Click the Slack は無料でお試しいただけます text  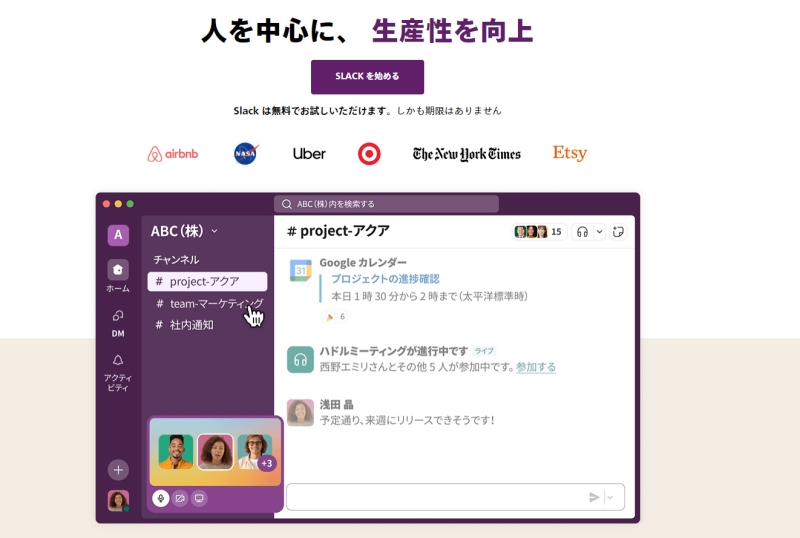coord(312,111)
